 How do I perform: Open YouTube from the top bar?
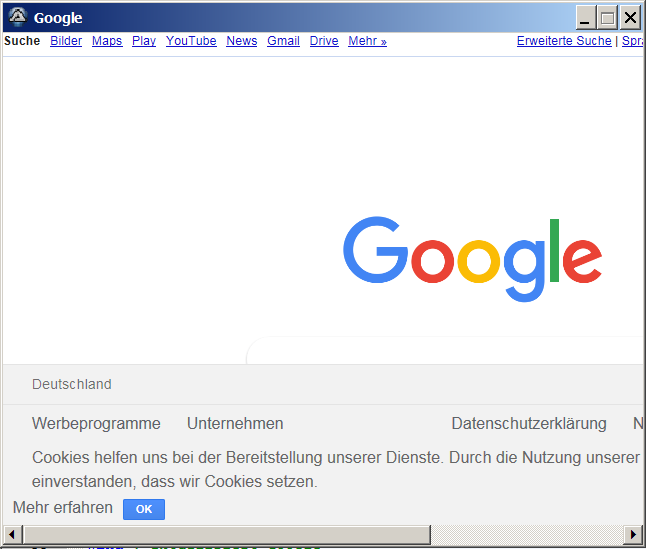coord(191,41)
